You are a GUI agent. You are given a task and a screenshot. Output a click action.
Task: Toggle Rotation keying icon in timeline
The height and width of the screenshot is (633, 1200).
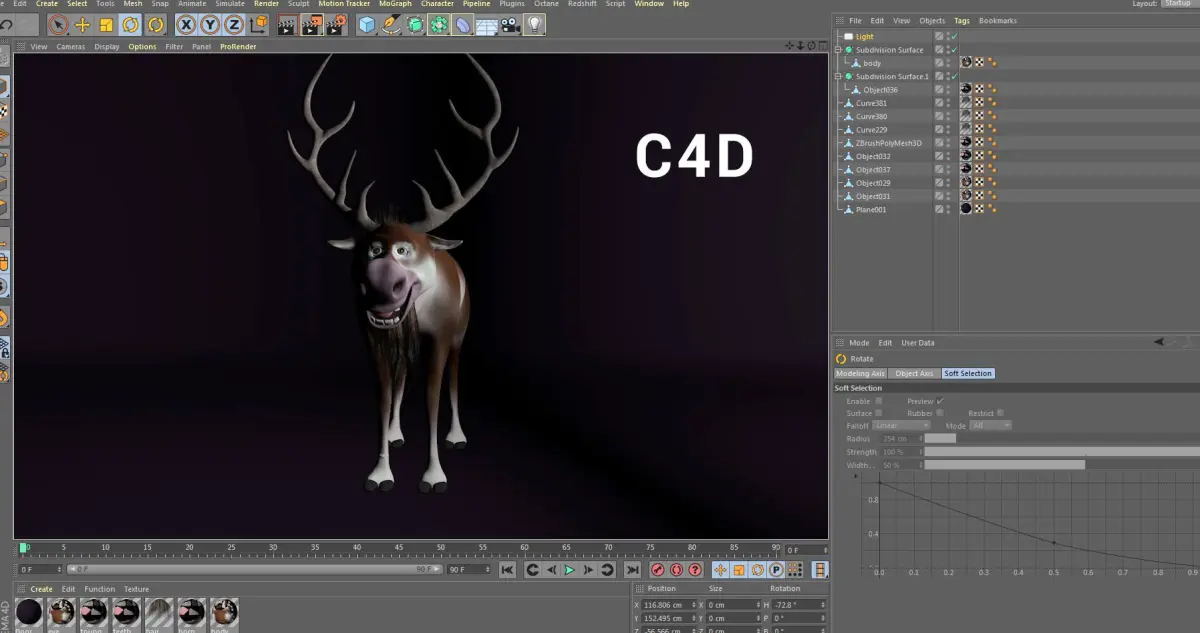757,570
